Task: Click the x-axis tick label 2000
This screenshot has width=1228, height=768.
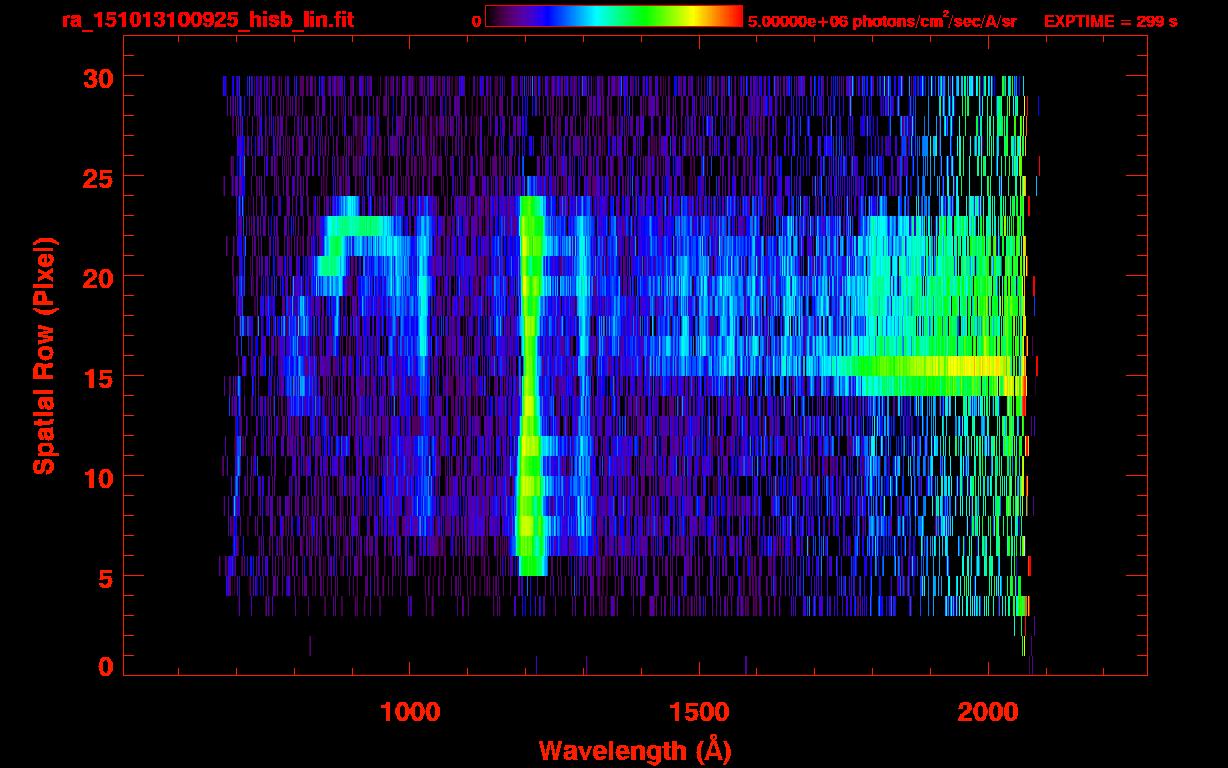Action: click(x=988, y=712)
